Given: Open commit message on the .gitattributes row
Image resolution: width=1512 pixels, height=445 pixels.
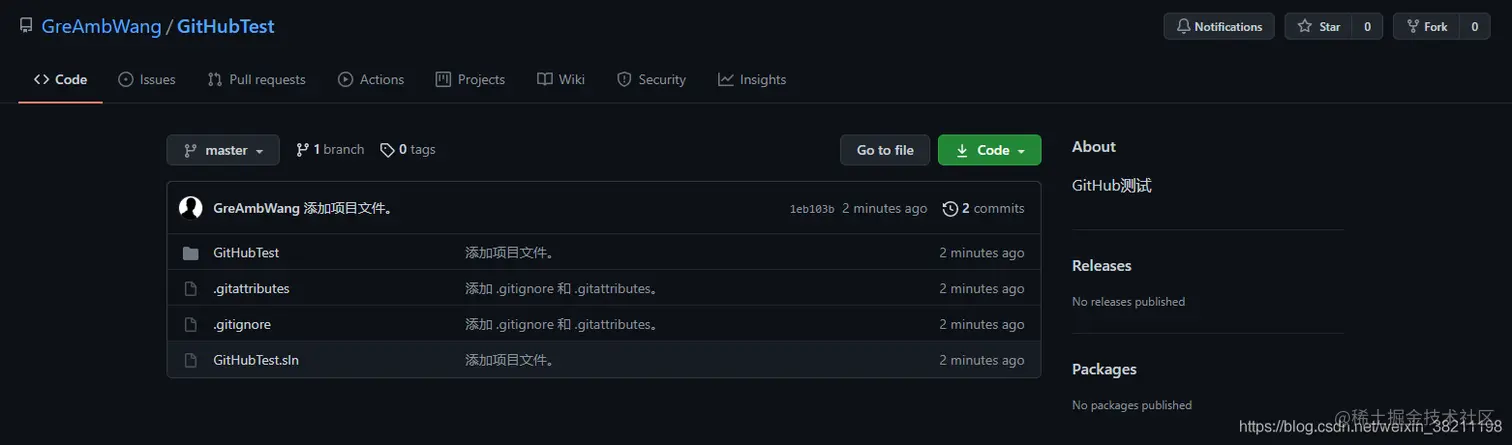Looking at the screenshot, I should (x=562, y=288).
